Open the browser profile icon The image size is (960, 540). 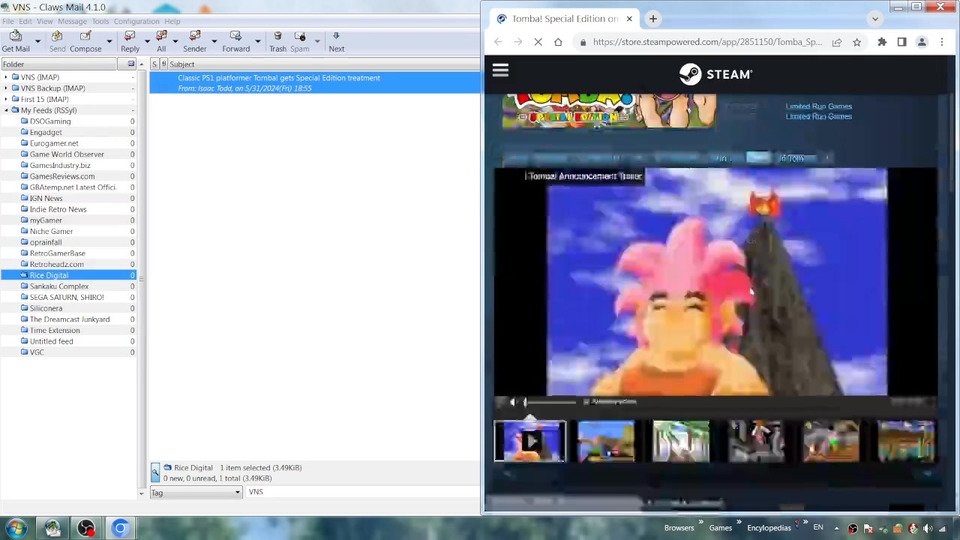(x=921, y=42)
